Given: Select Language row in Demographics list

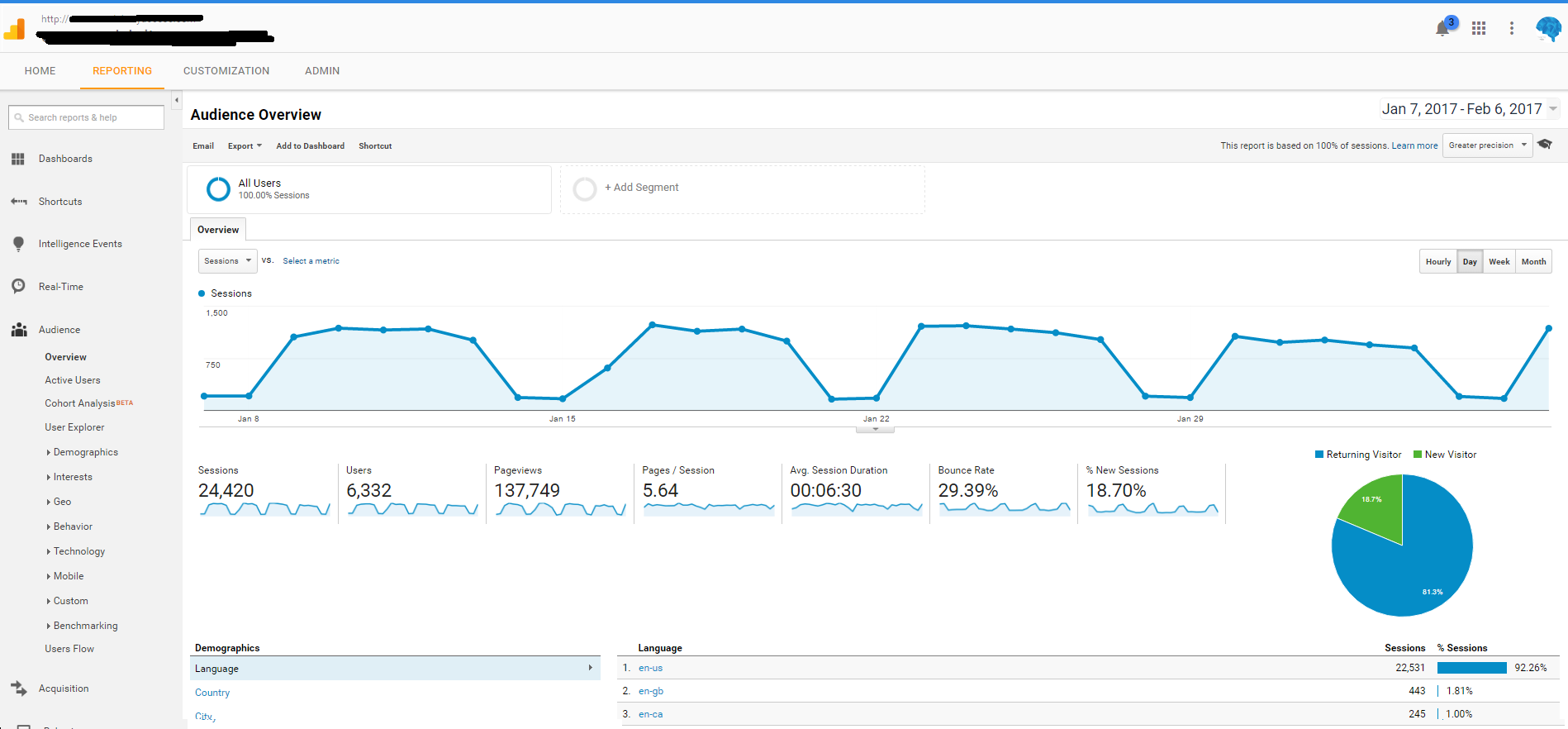Looking at the screenshot, I should (395, 668).
